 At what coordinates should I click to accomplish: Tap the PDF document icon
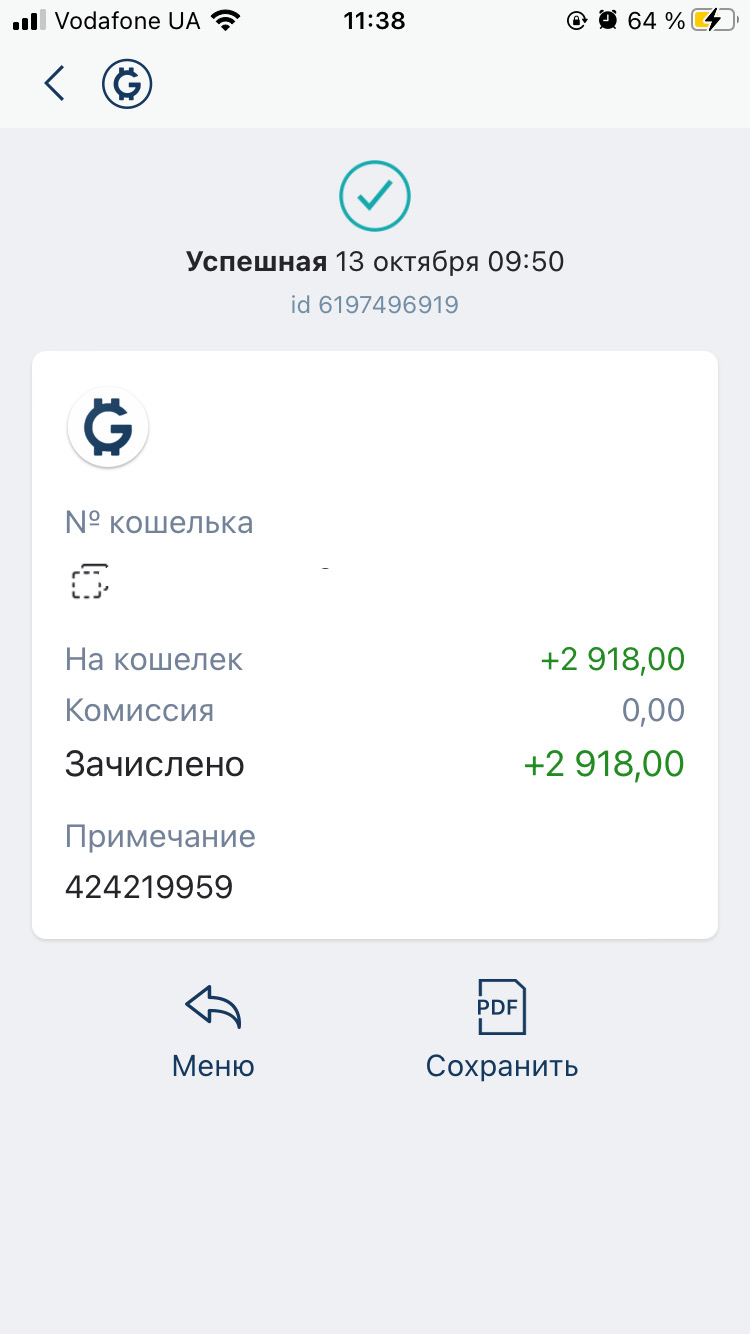tap(501, 1007)
